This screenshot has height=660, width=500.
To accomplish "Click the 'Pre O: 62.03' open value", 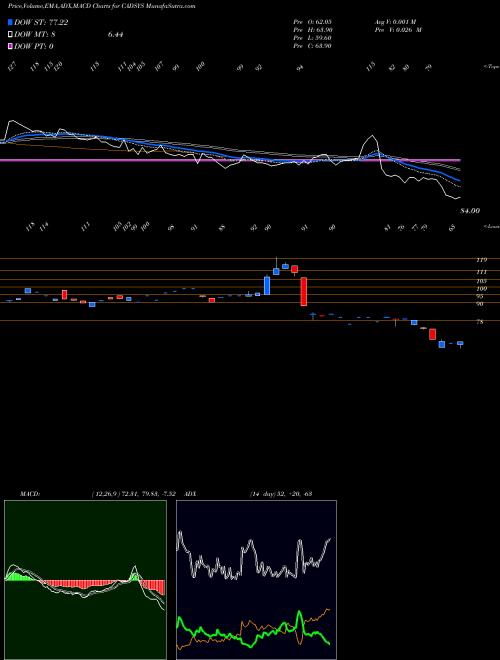I will pos(312,21).
